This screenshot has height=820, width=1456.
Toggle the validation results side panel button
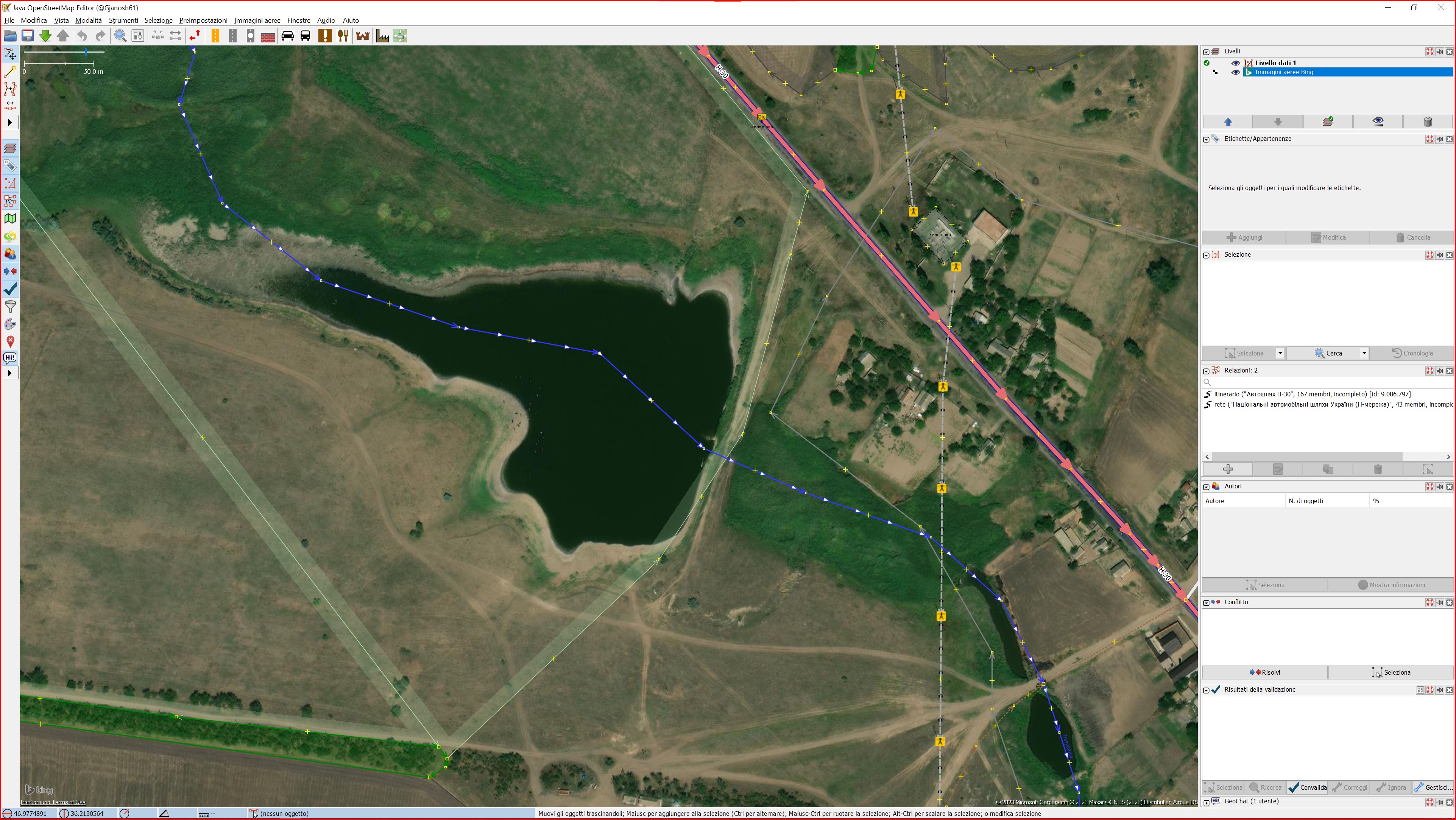[x=9, y=289]
